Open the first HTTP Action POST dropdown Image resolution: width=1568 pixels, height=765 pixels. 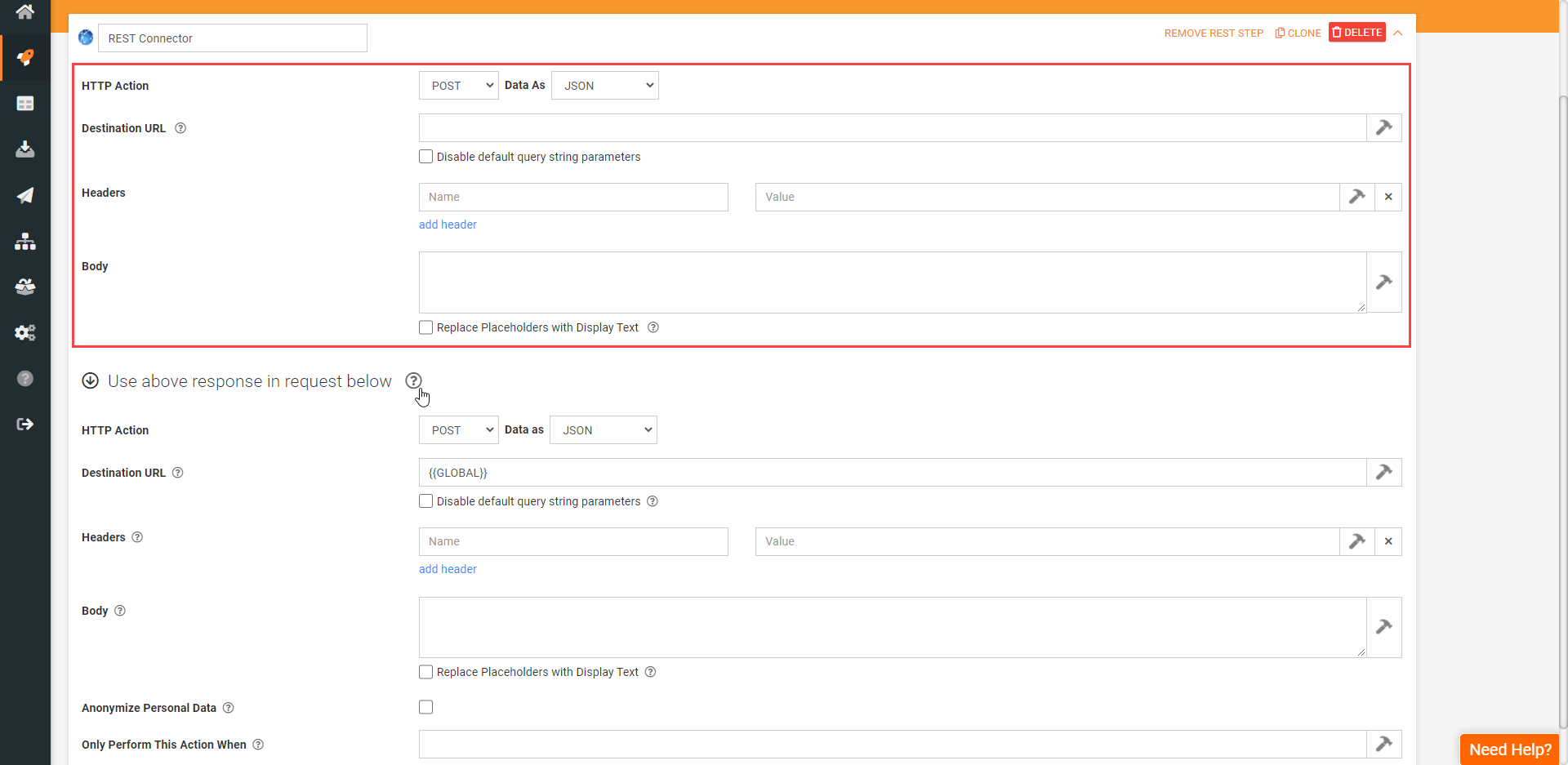coord(459,86)
